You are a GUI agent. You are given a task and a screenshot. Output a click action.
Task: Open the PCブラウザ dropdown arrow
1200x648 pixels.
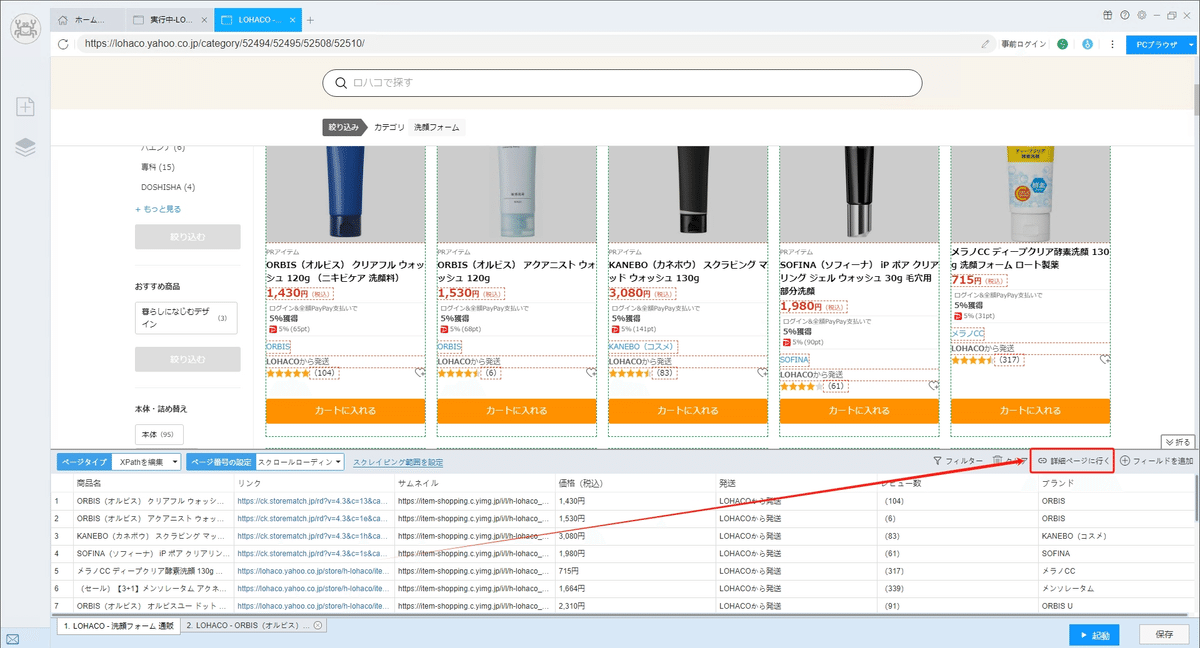[1191, 45]
